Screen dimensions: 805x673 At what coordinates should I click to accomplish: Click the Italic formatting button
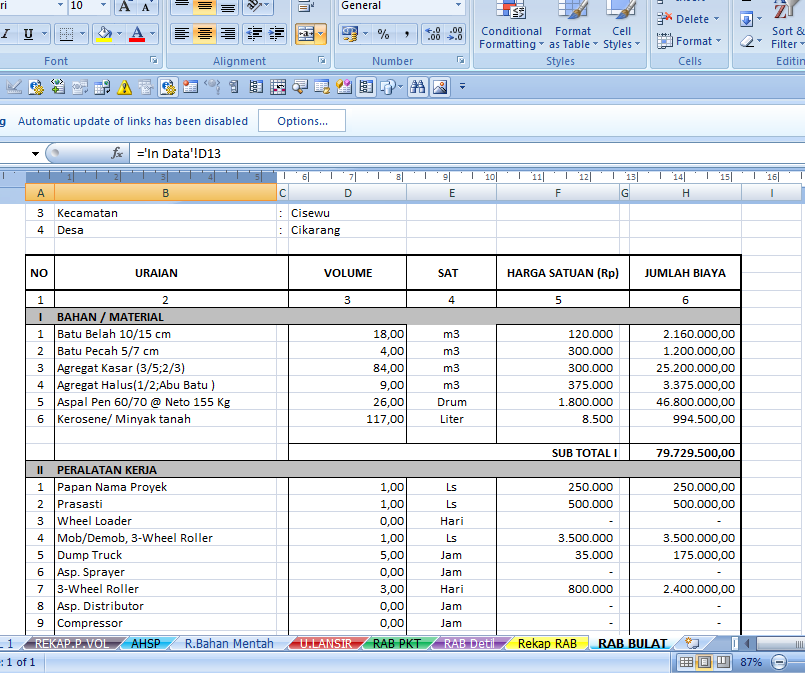coord(6,34)
